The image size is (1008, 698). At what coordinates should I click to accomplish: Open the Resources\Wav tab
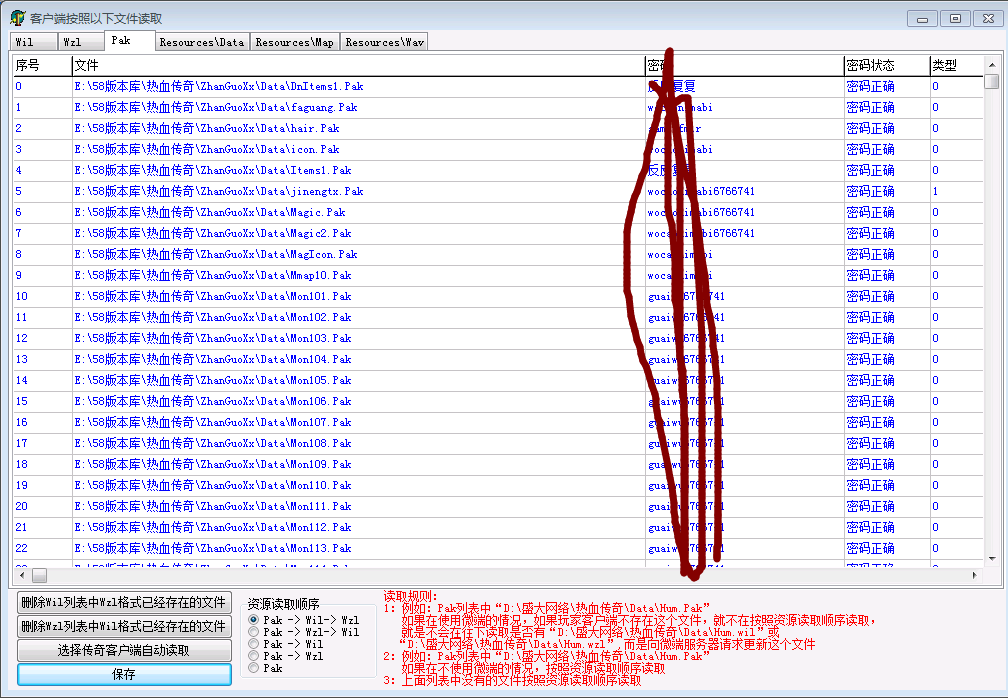[x=384, y=42]
